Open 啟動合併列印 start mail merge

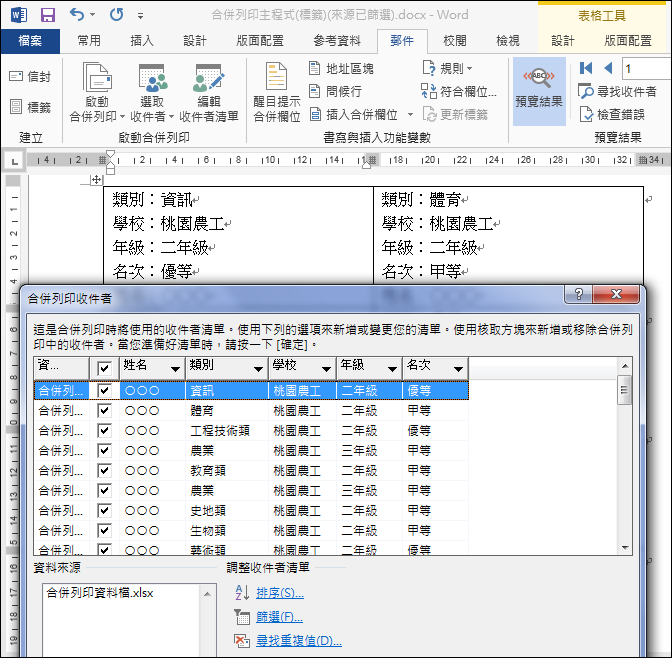pyautogui.click(x=97, y=92)
